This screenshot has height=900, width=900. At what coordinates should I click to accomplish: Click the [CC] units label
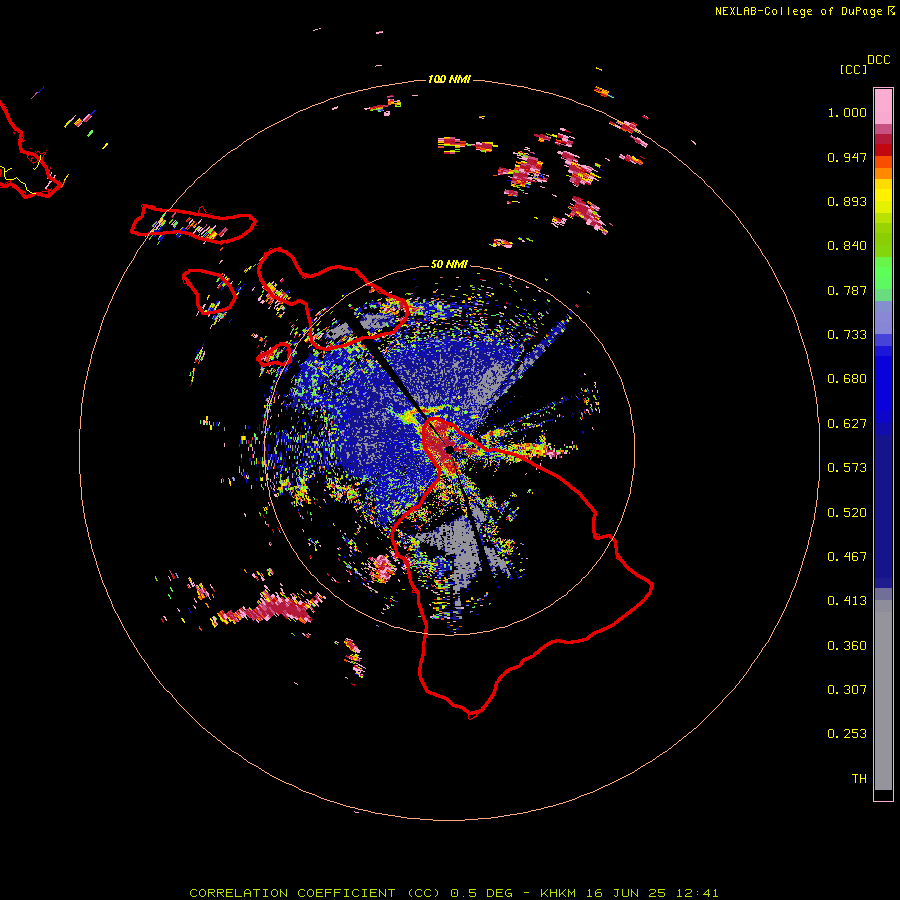pos(853,69)
